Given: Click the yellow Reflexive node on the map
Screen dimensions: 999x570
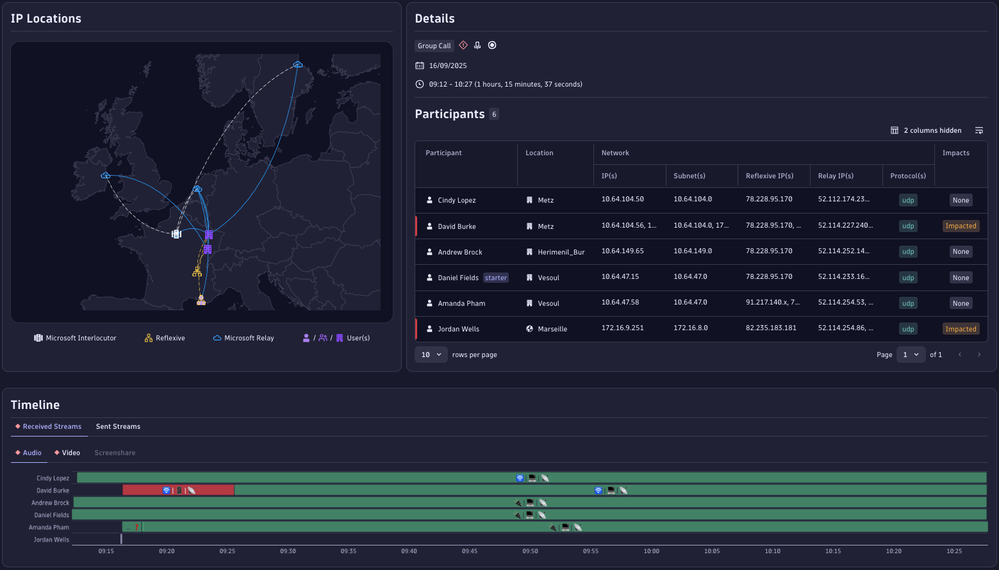Looking at the screenshot, I should pos(197,272).
